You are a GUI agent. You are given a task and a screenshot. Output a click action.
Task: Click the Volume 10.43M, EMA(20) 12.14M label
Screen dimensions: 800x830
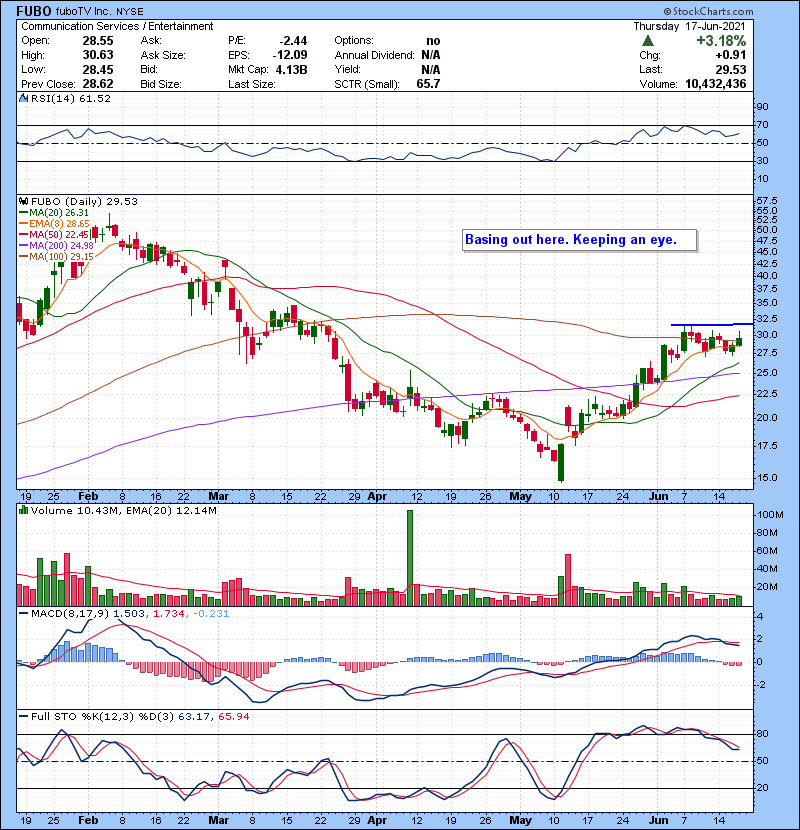click(x=123, y=510)
